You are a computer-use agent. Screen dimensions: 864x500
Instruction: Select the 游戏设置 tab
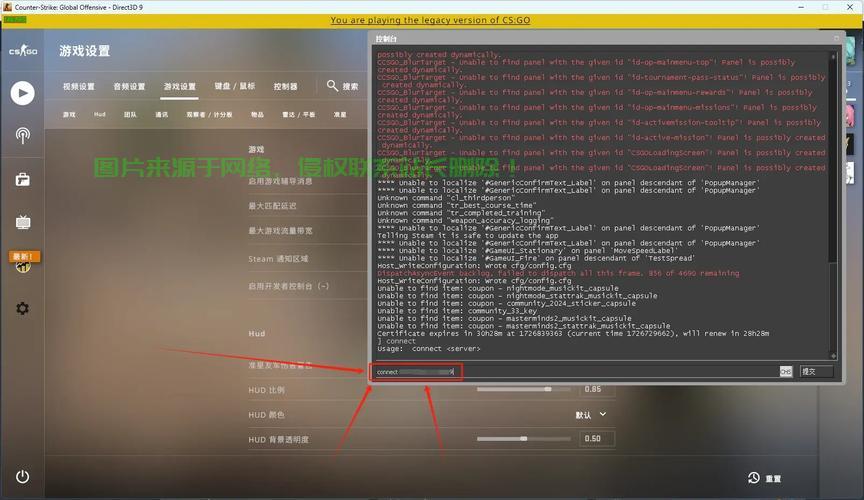pyautogui.click(x=180, y=87)
